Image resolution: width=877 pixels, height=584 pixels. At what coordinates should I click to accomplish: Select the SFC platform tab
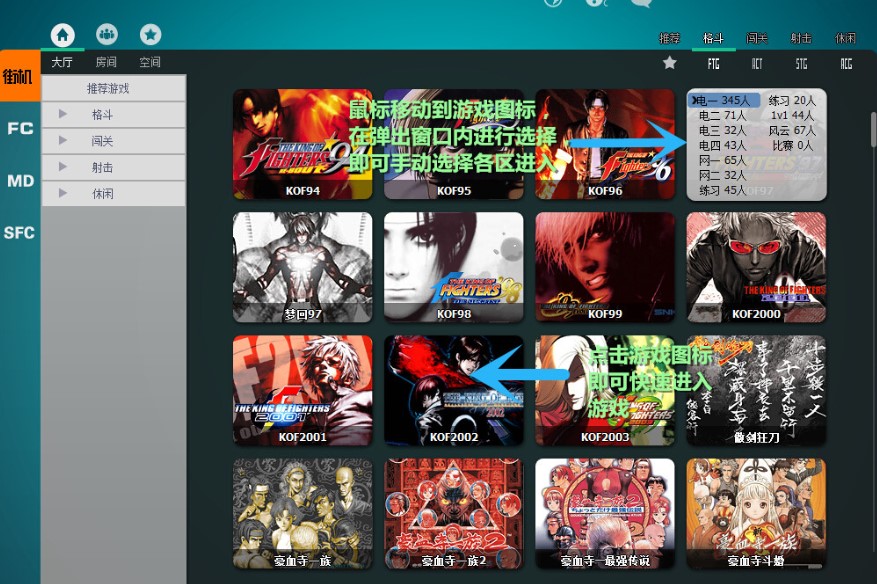click(19, 232)
